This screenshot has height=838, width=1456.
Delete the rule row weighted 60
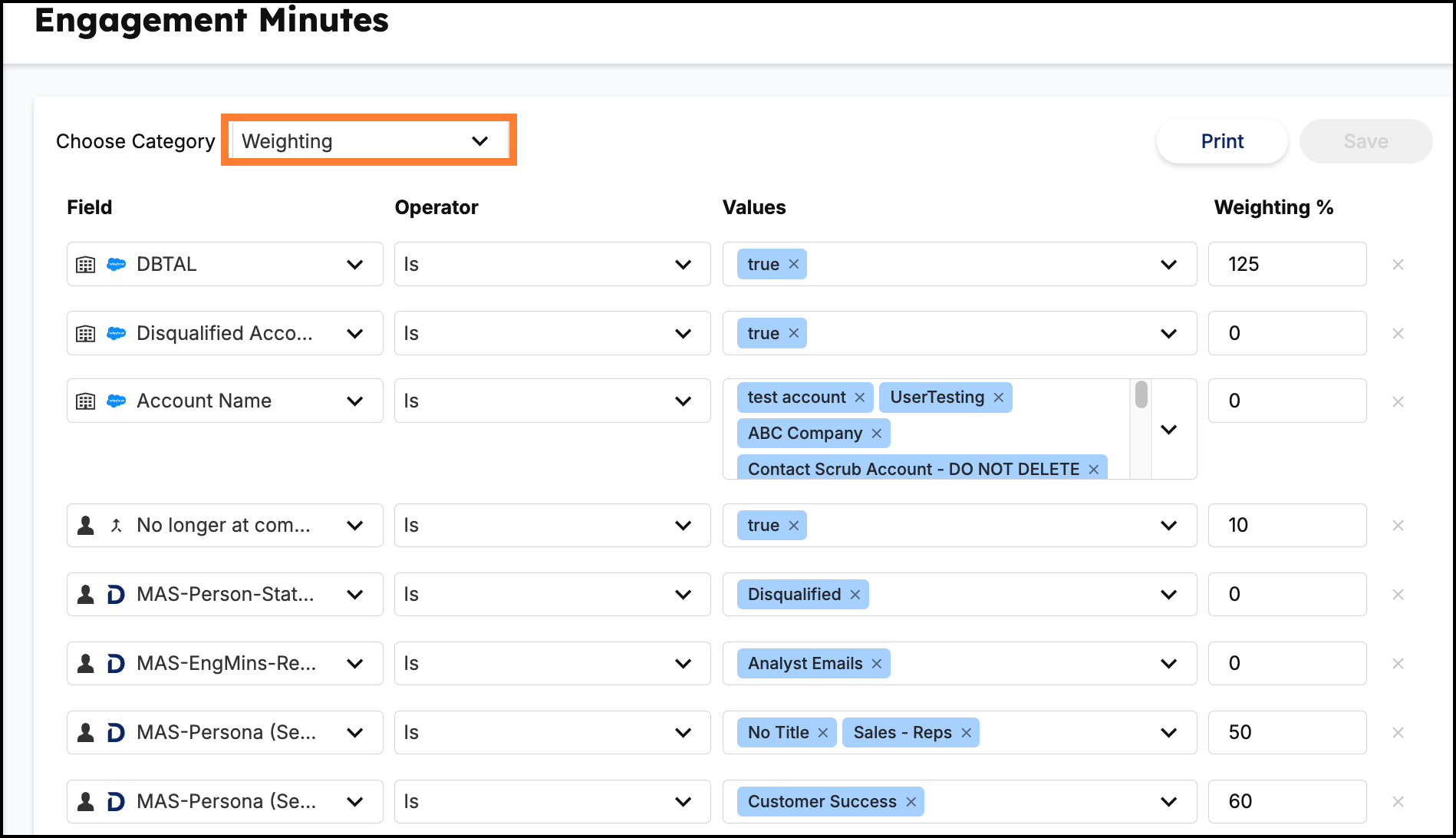pos(1398,801)
